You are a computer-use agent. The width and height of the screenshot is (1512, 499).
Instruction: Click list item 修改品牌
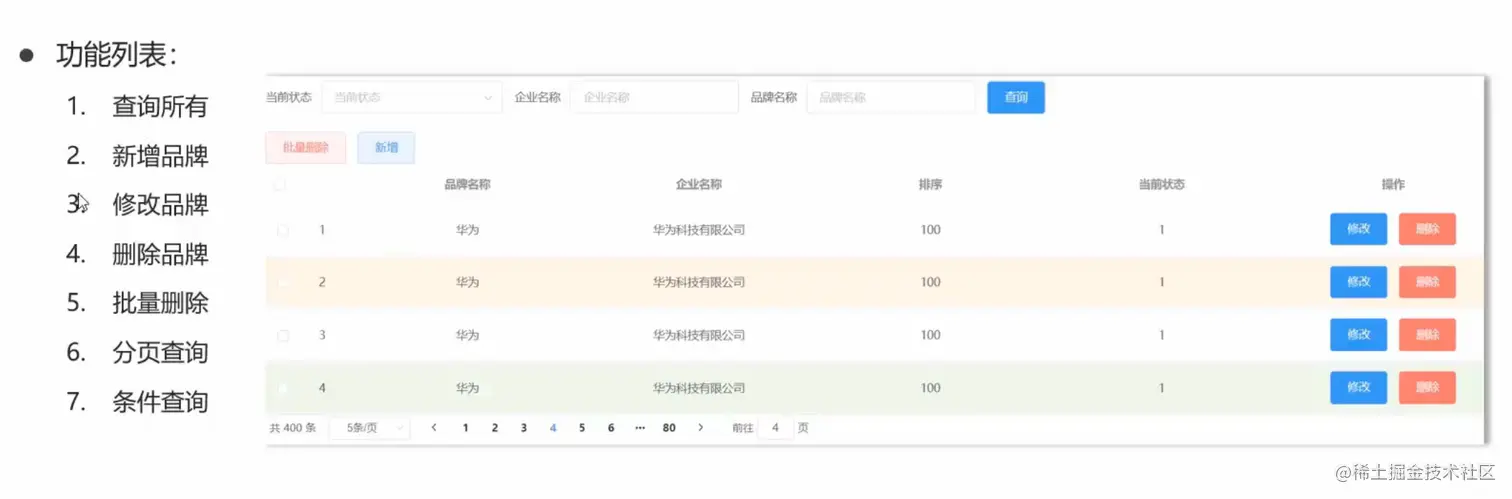(x=160, y=205)
